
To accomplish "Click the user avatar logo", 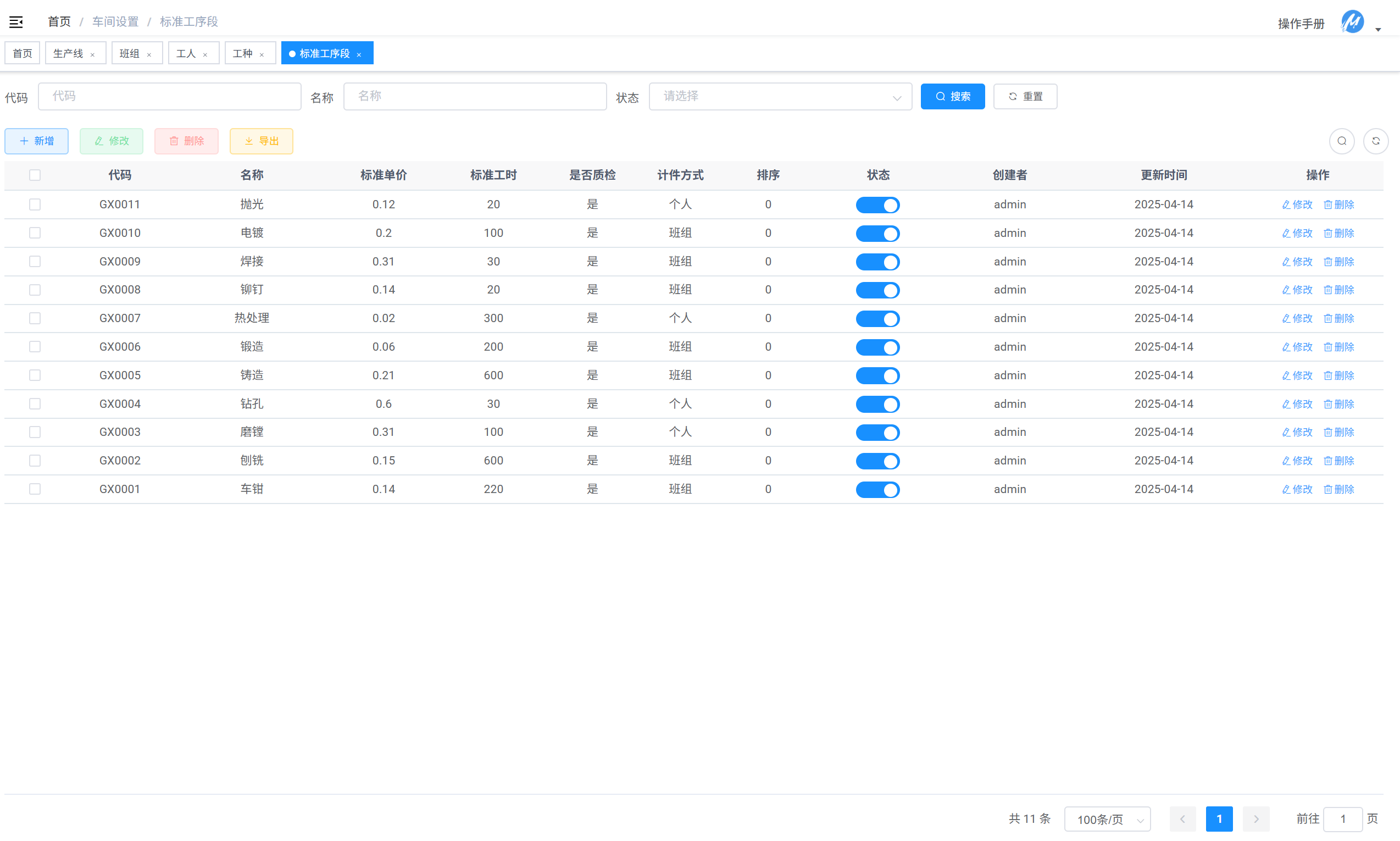I will point(1352,22).
